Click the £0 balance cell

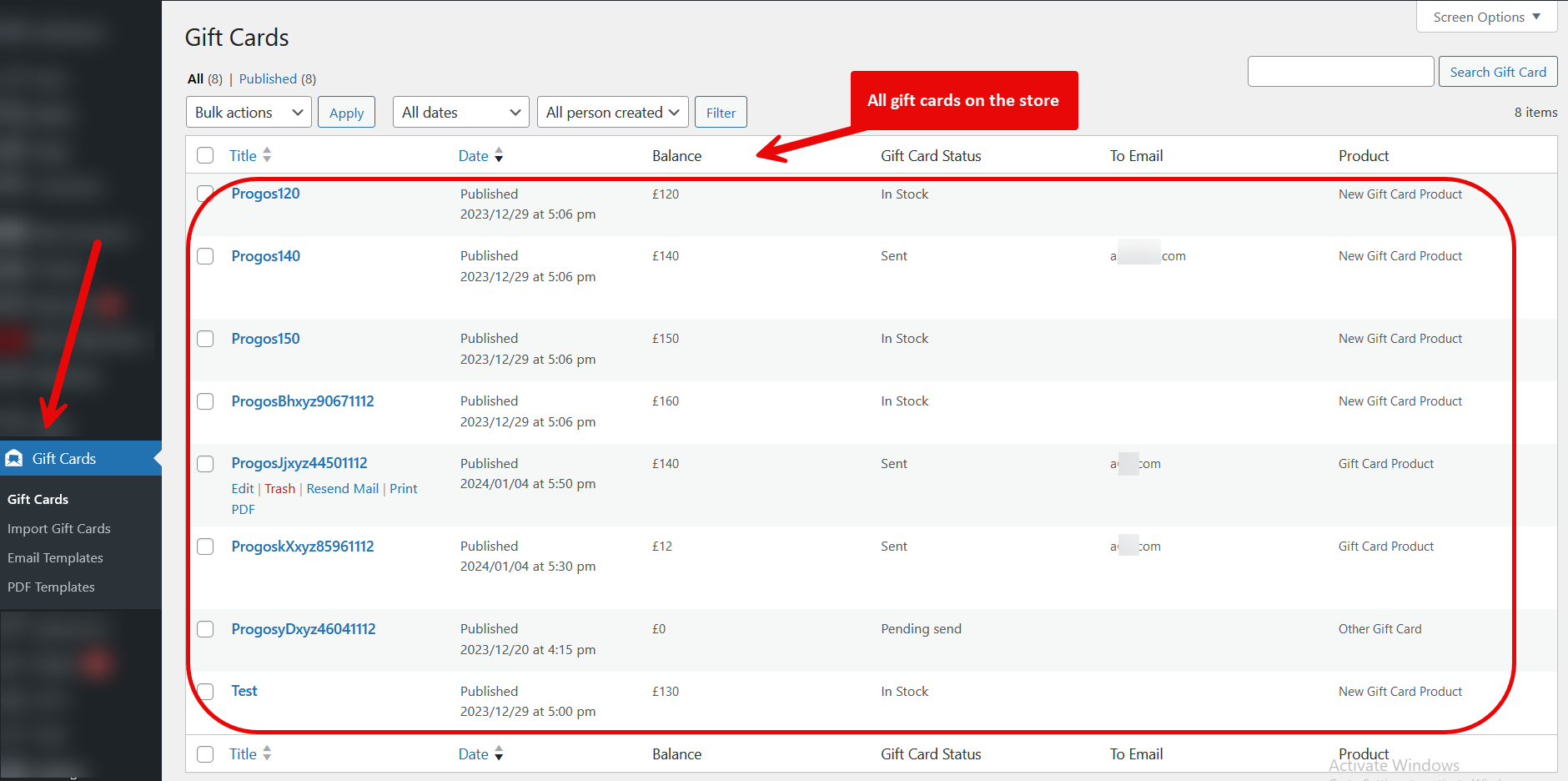pyautogui.click(x=659, y=628)
